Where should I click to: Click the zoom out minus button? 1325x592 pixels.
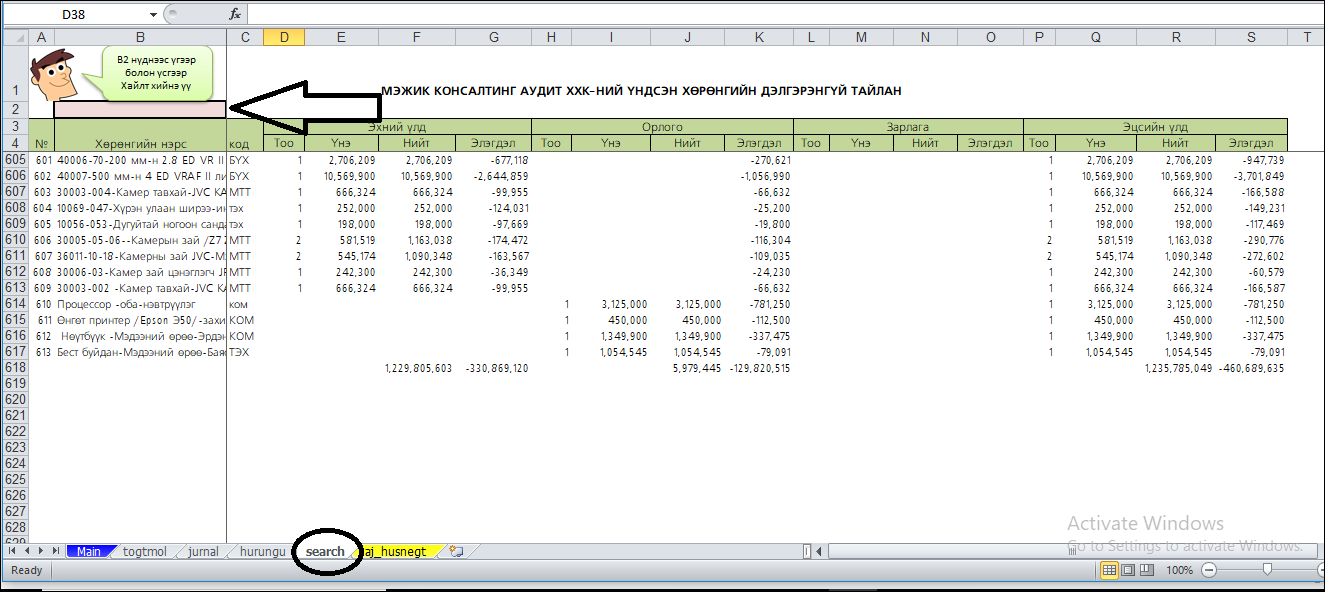(1209, 570)
